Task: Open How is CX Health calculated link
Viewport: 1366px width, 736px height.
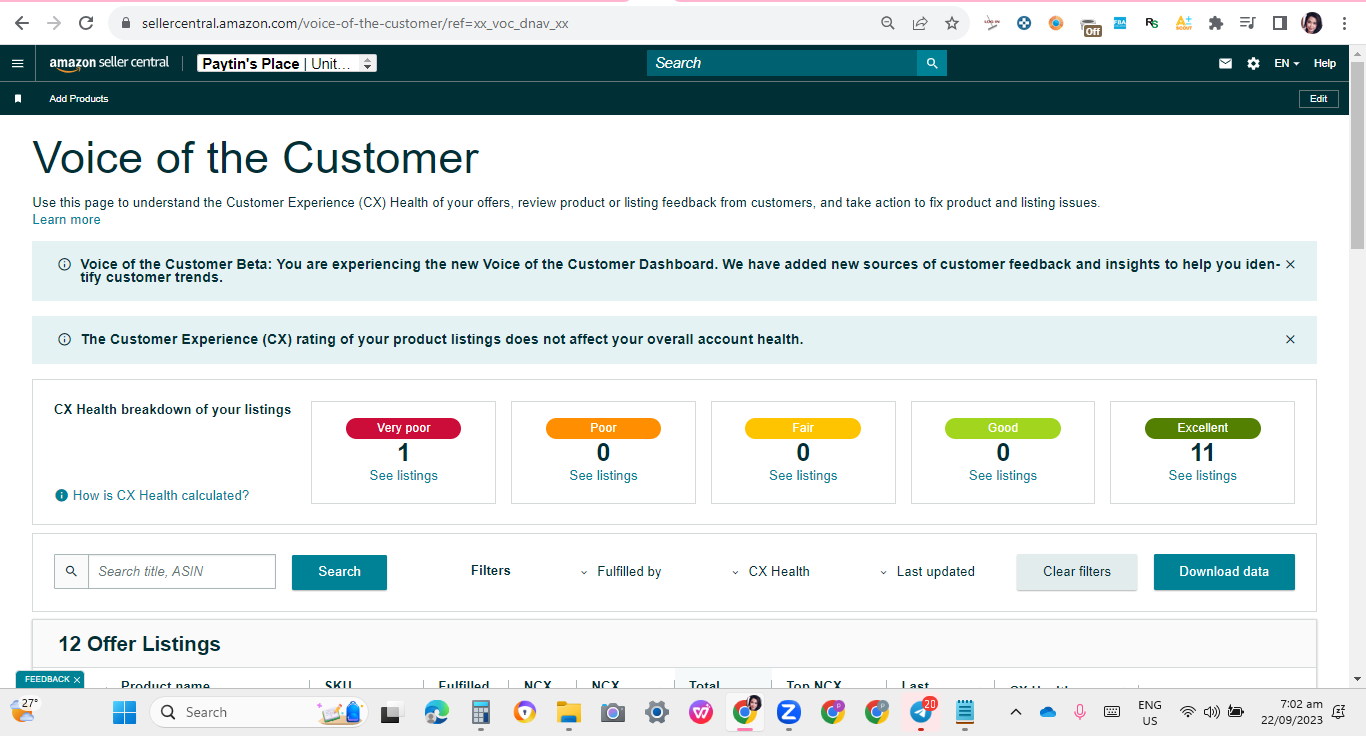Action: click(161, 495)
